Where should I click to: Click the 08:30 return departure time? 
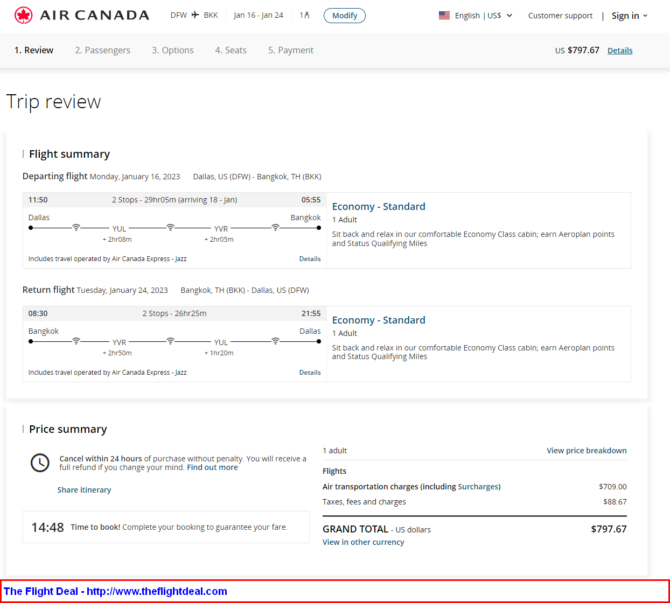pyautogui.click(x=38, y=313)
